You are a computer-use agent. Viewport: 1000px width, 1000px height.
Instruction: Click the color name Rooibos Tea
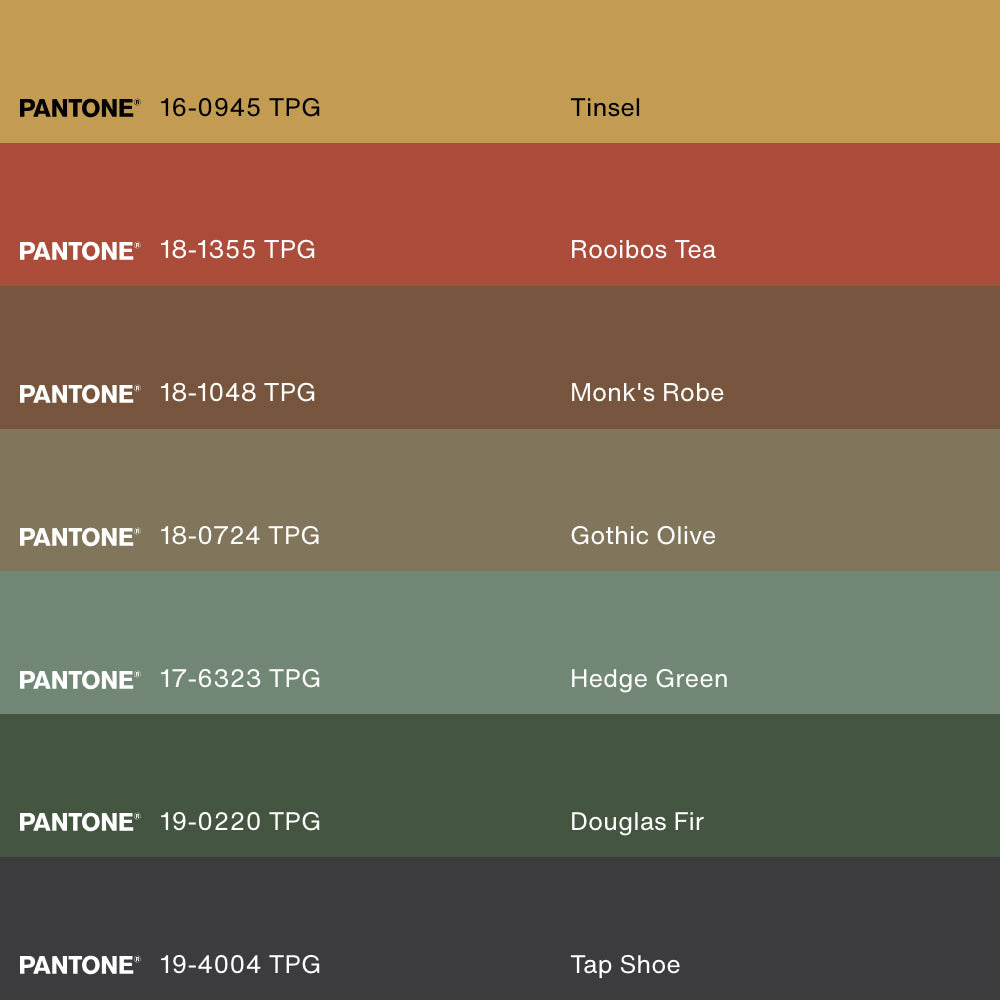tap(643, 250)
